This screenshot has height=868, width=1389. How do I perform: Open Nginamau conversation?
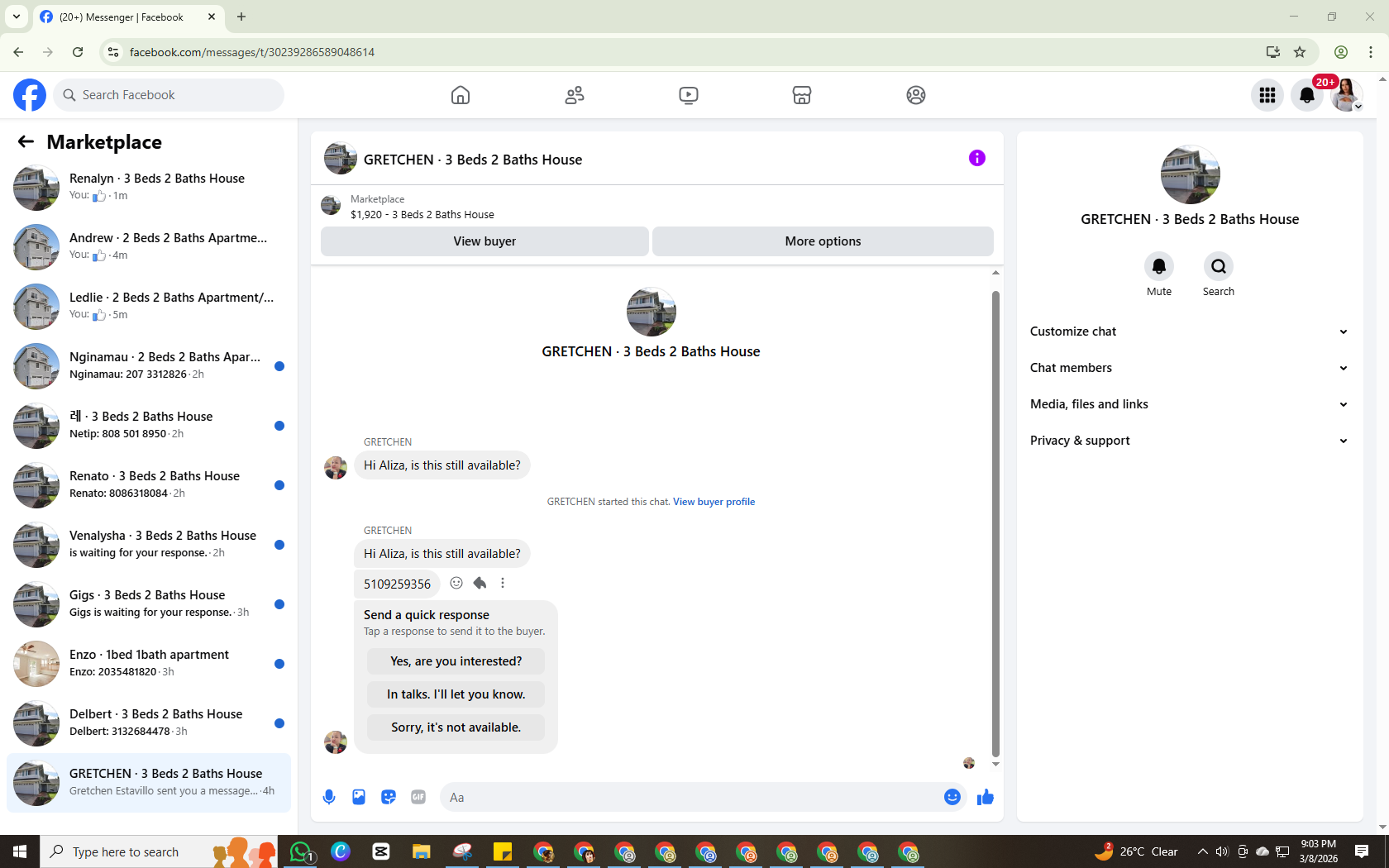(149, 366)
